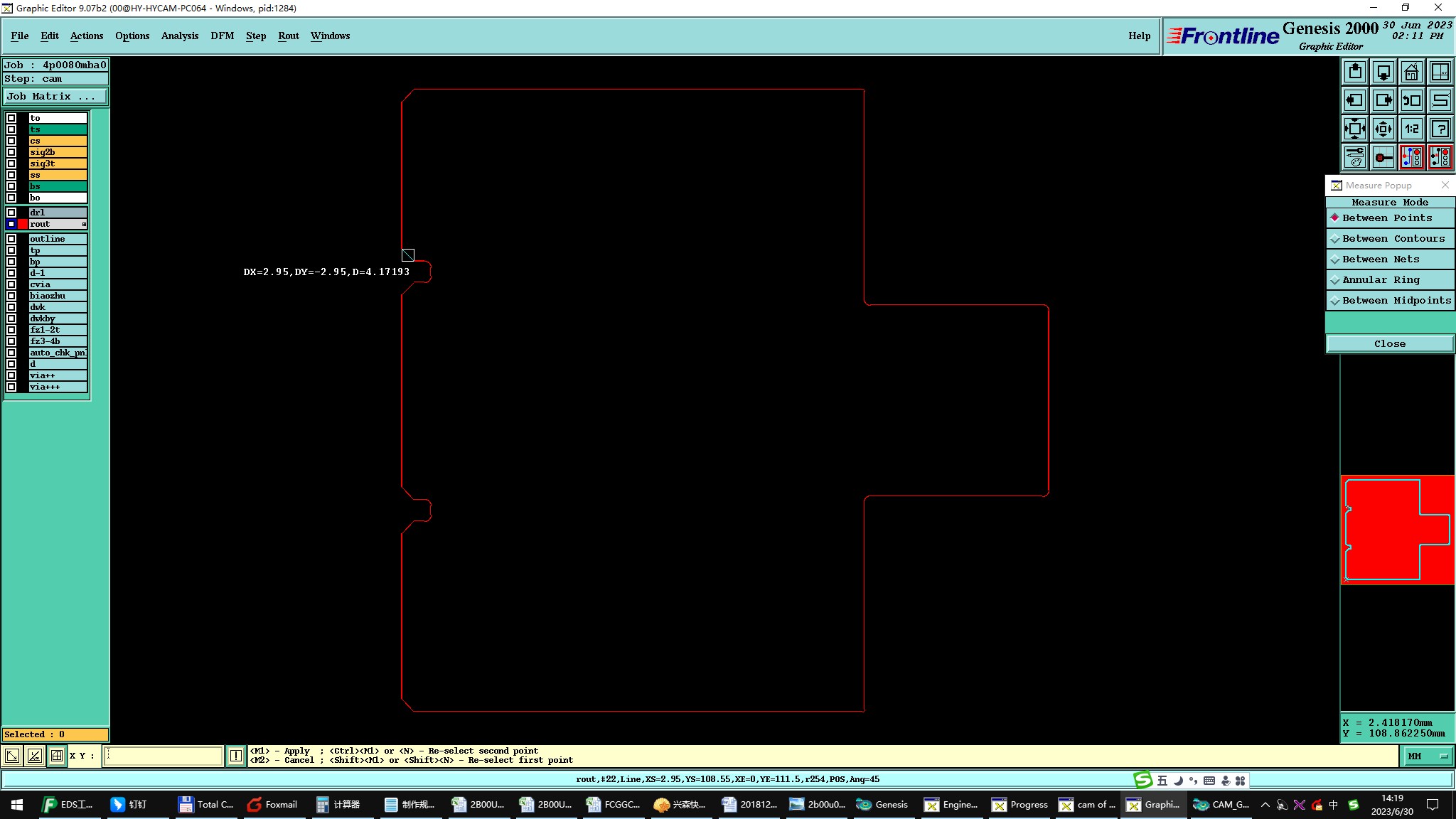Click the pan up icon
The image size is (1456, 819).
pos(1355,72)
